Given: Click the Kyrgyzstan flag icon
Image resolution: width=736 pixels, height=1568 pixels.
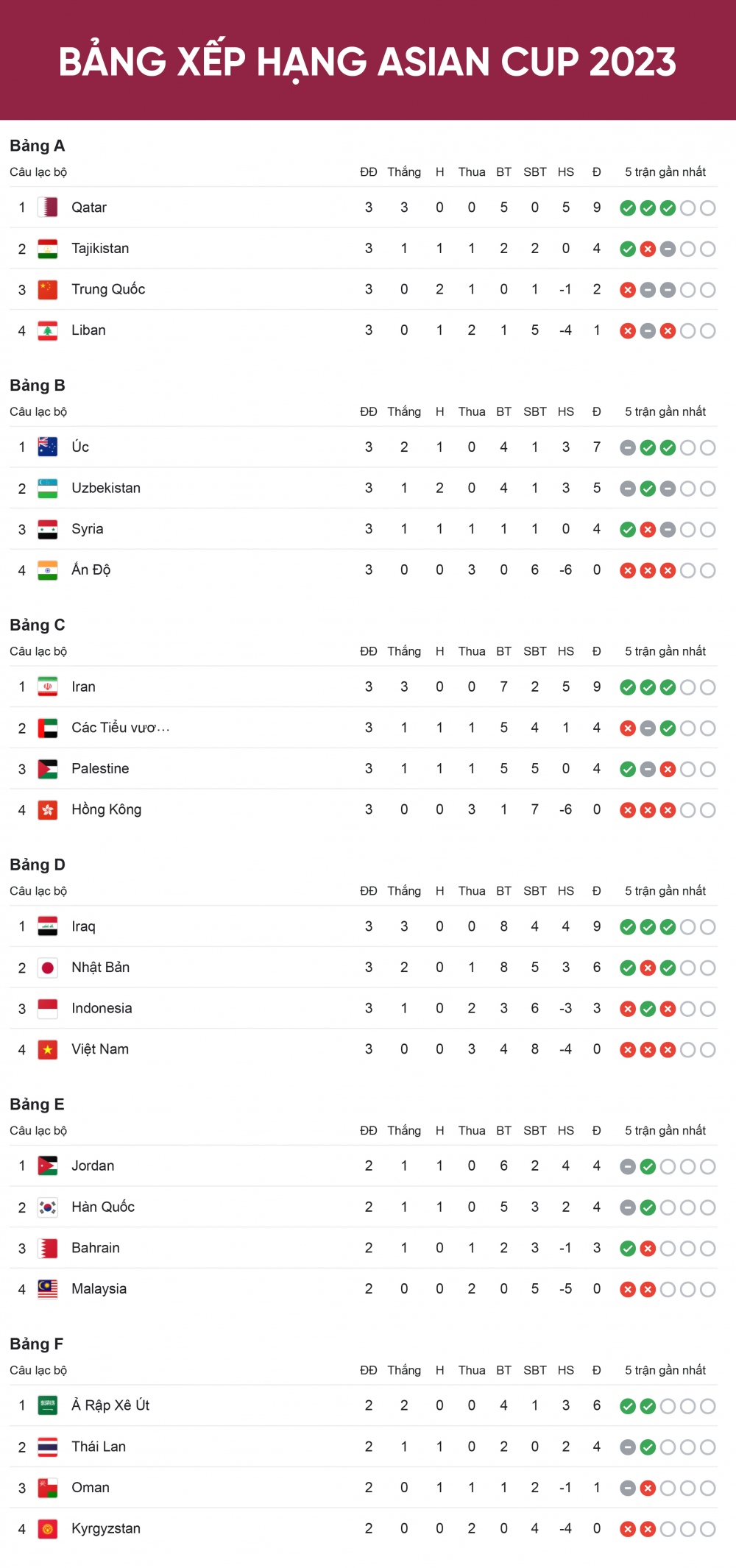Looking at the screenshot, I should coord(48,1529).
